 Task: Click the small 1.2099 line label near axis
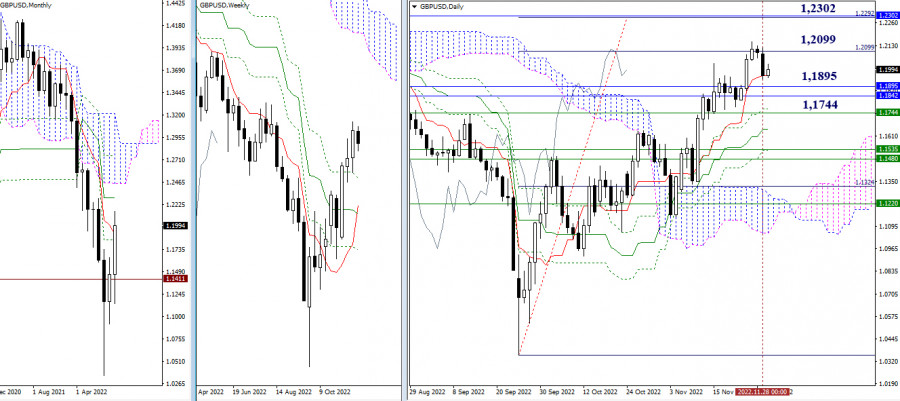tap(863, 48)
